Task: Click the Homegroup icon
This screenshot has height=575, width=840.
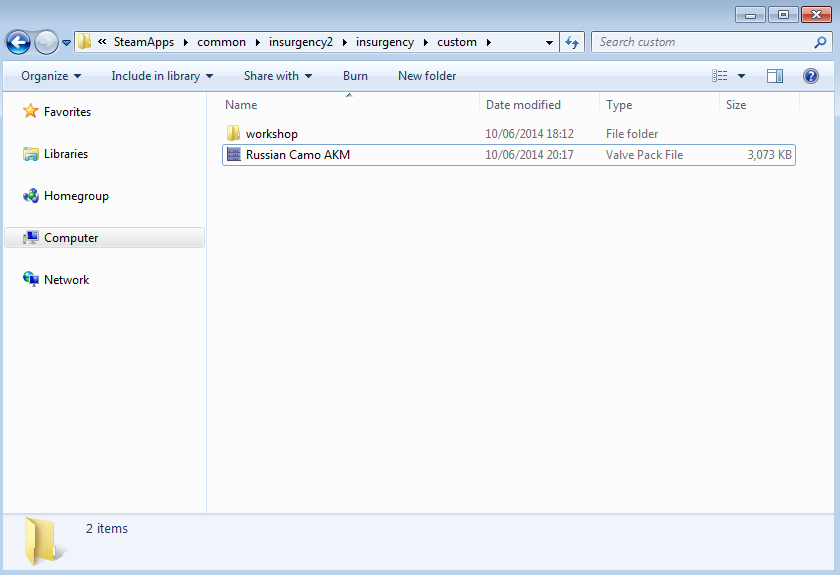Action: click(31, 196)
